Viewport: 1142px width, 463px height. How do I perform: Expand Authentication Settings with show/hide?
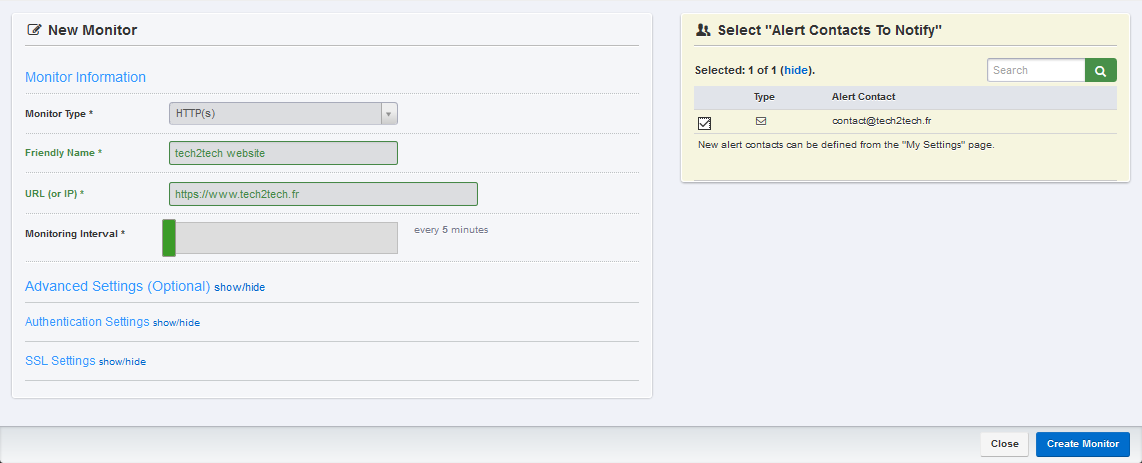pos(176,322)
